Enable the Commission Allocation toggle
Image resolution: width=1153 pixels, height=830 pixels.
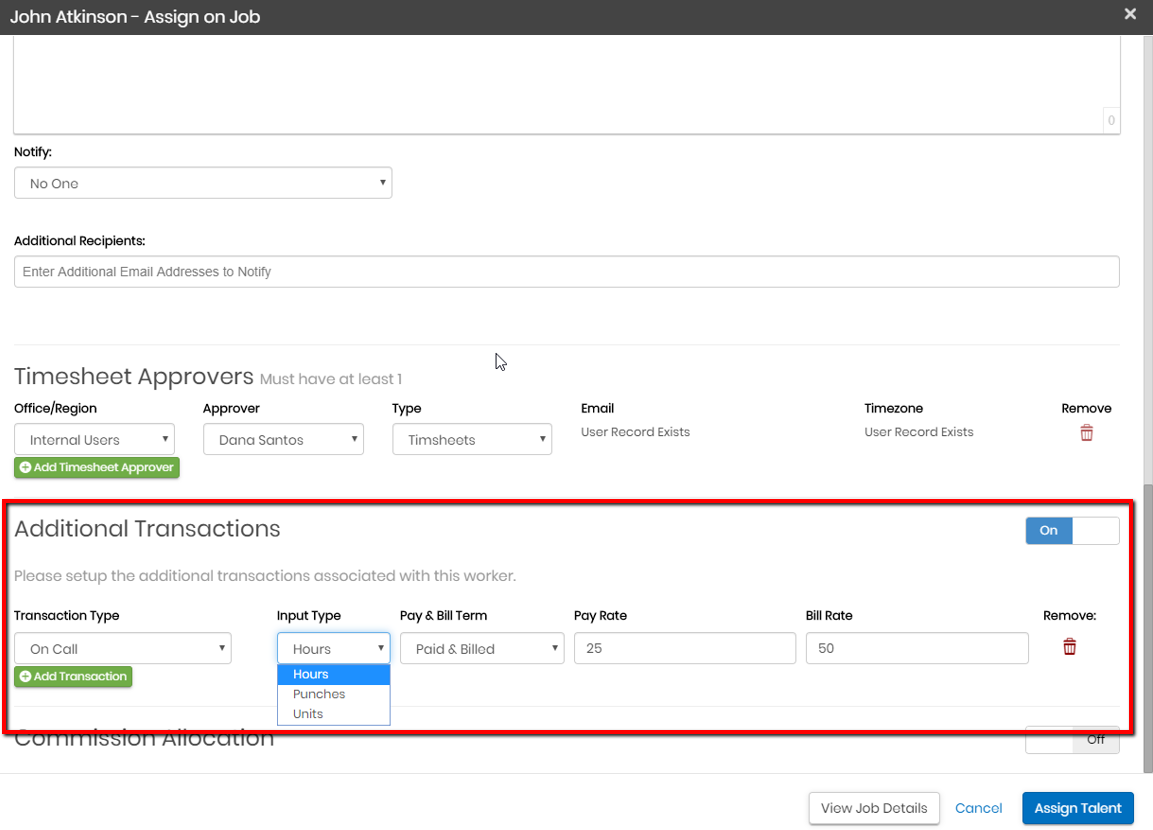pyautogui.click(x=1071, y=741)
